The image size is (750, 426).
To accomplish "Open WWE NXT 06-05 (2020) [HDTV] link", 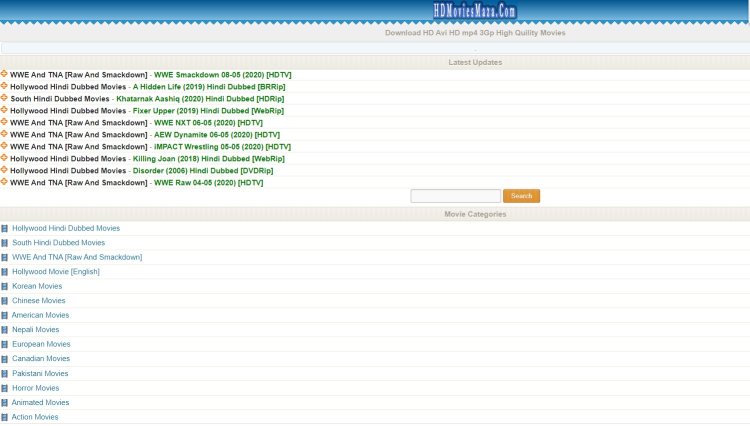I will click(208, 123).
